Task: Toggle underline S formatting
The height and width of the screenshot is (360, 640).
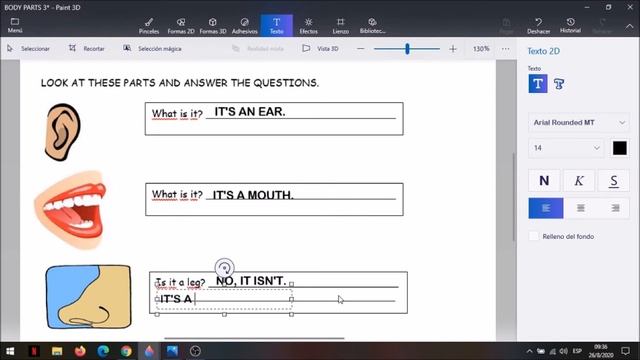Action: (613, 181)
